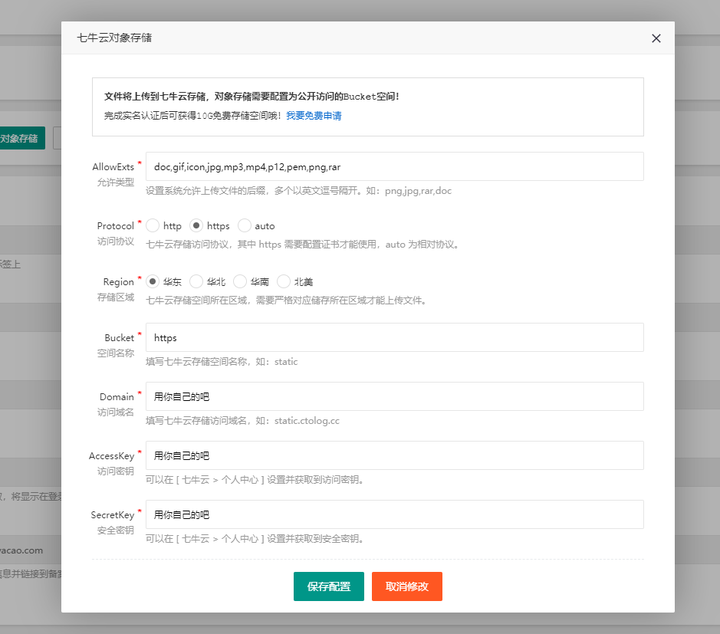The width and height of the screenshot is (720, 634).
Task: Click the bold notice about 公开访问的Bucket空间
Action: point(252,96)
